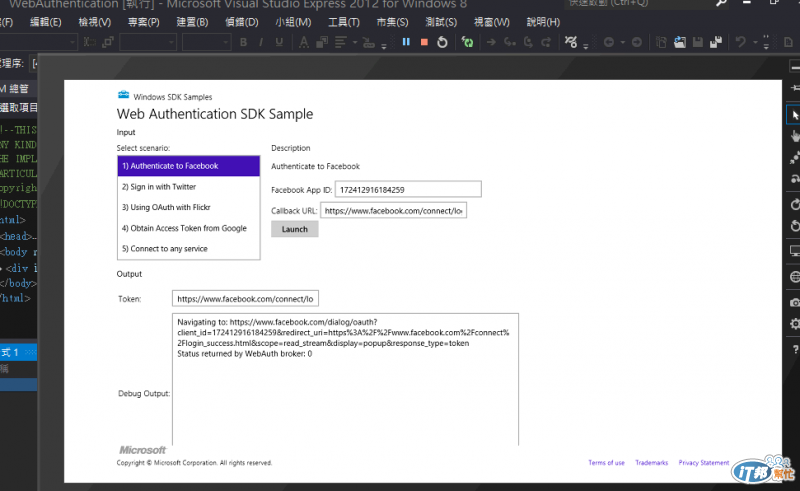This screenshot has width=800, height=491.
Task: Click the simulator help question mark
Action: click(x=795, y=350)
